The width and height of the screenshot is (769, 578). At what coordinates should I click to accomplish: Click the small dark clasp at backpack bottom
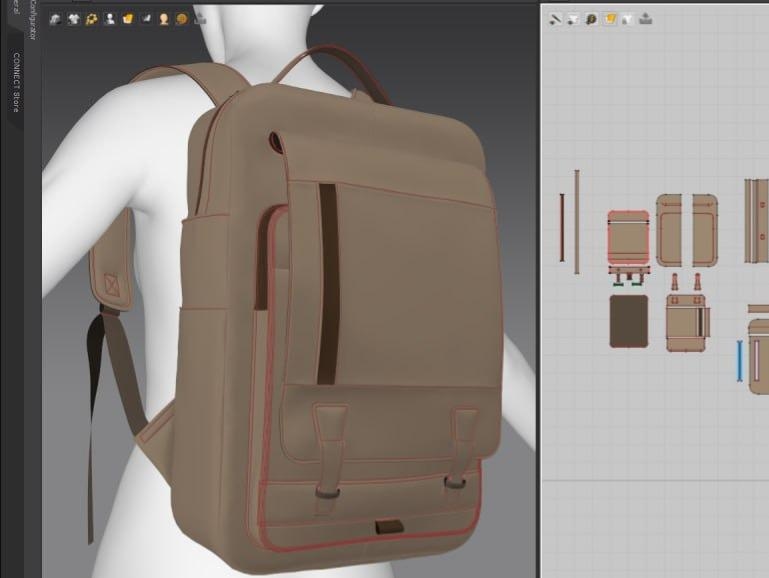coord(388,527)
